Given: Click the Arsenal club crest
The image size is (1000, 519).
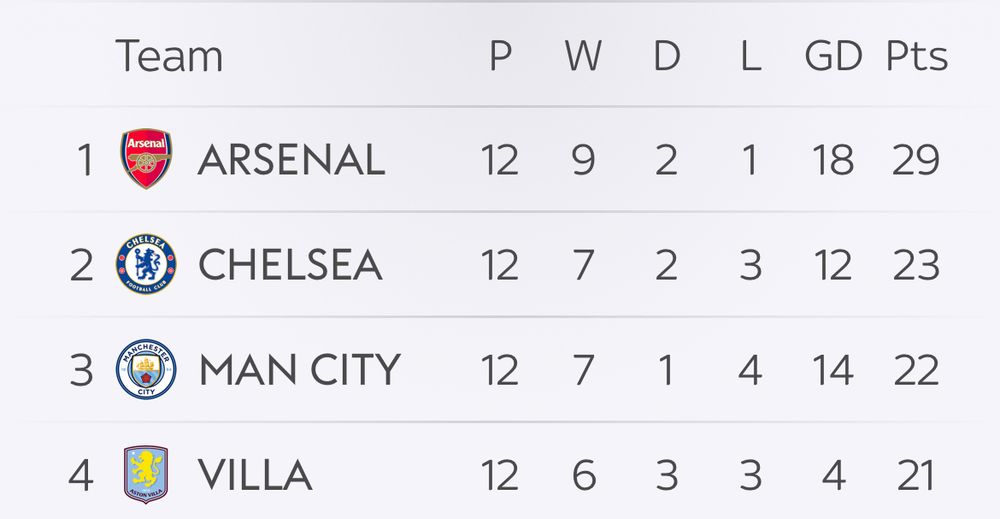Looking at the screenshot, I should (x=146, y=159).
